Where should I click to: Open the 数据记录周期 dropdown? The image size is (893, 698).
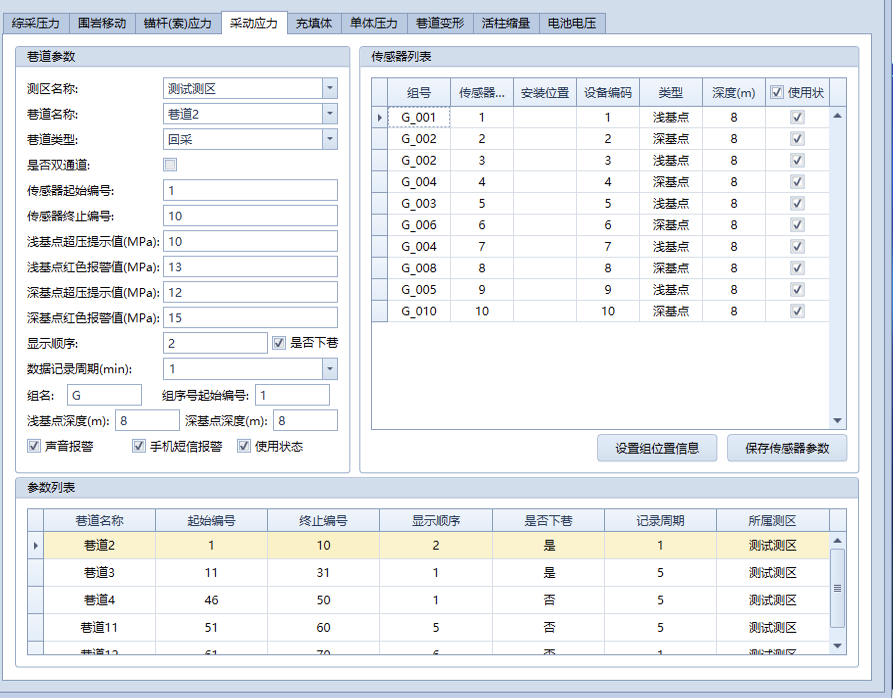click(330, 369)
